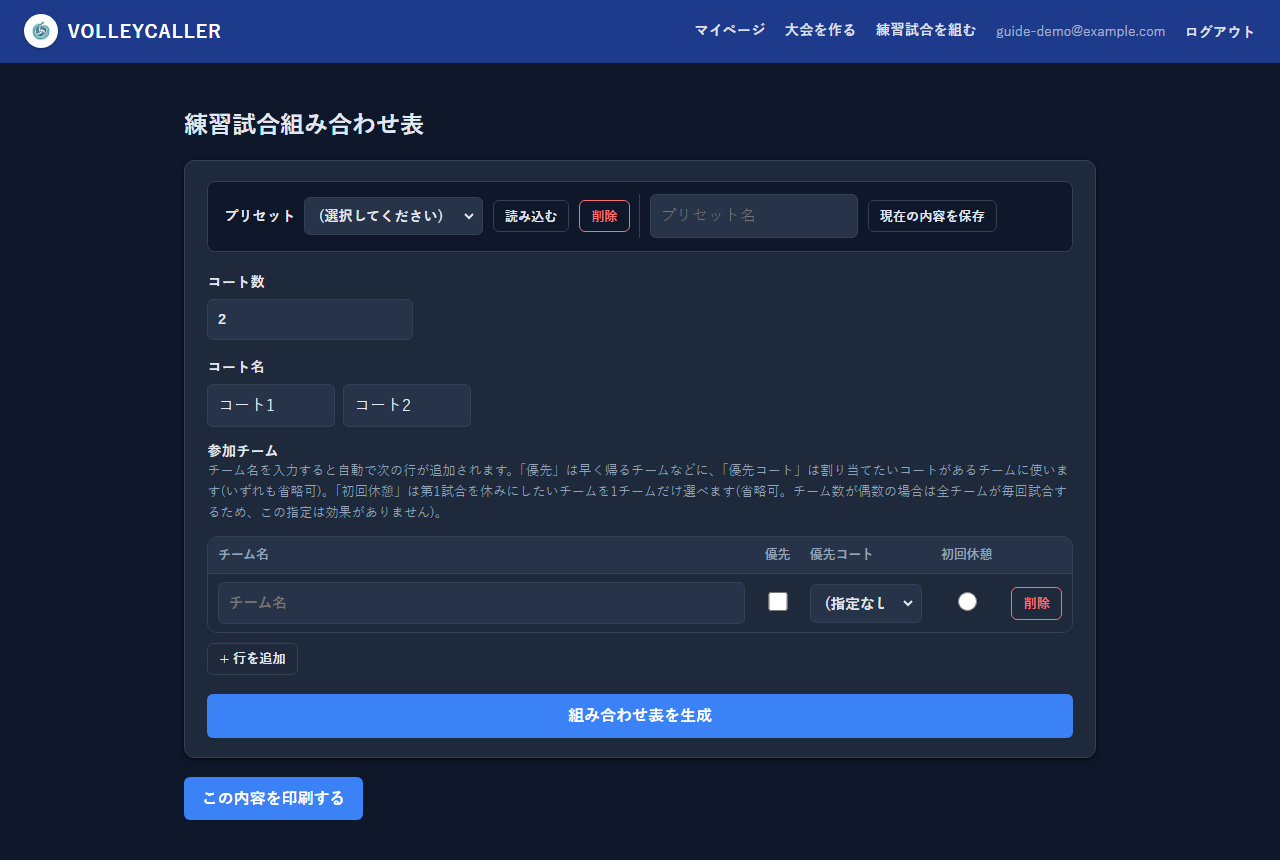Click この内容を印刷する button
The height and width of the screenshot is (860, 1280).
click(273, 798)
